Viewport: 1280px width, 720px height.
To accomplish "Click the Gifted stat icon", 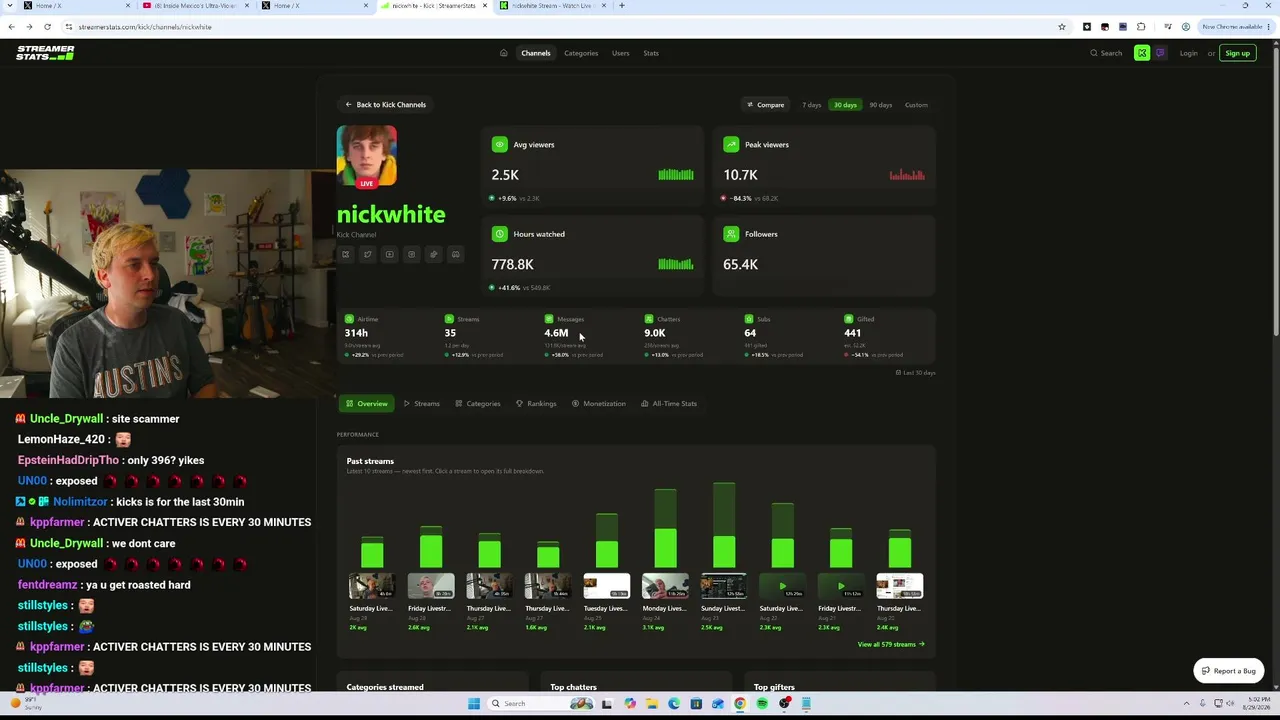I will click(849, 319).
